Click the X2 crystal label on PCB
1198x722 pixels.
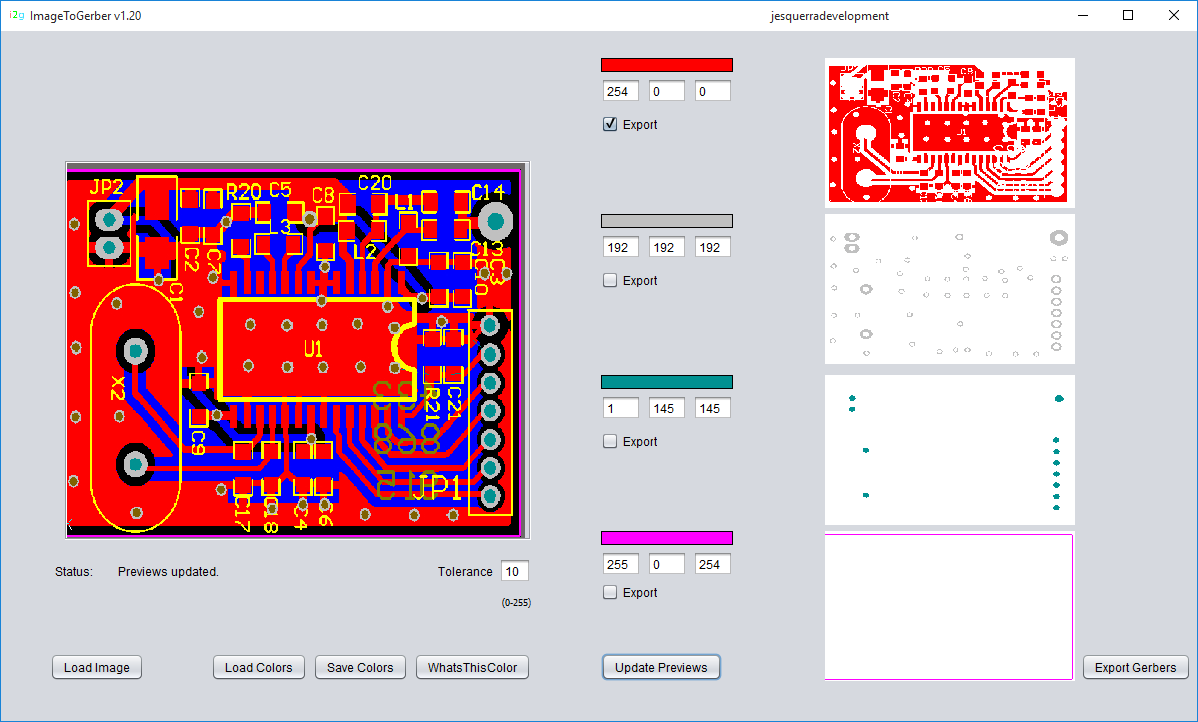point(117,387)
